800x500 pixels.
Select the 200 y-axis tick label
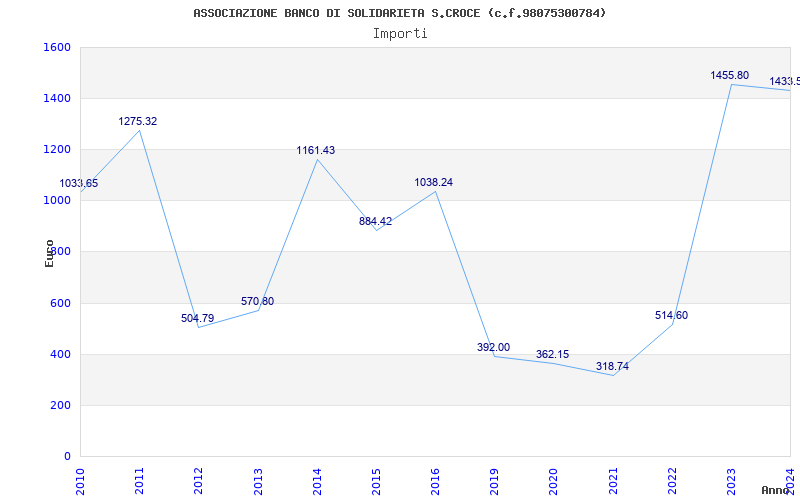click(60, 406)
